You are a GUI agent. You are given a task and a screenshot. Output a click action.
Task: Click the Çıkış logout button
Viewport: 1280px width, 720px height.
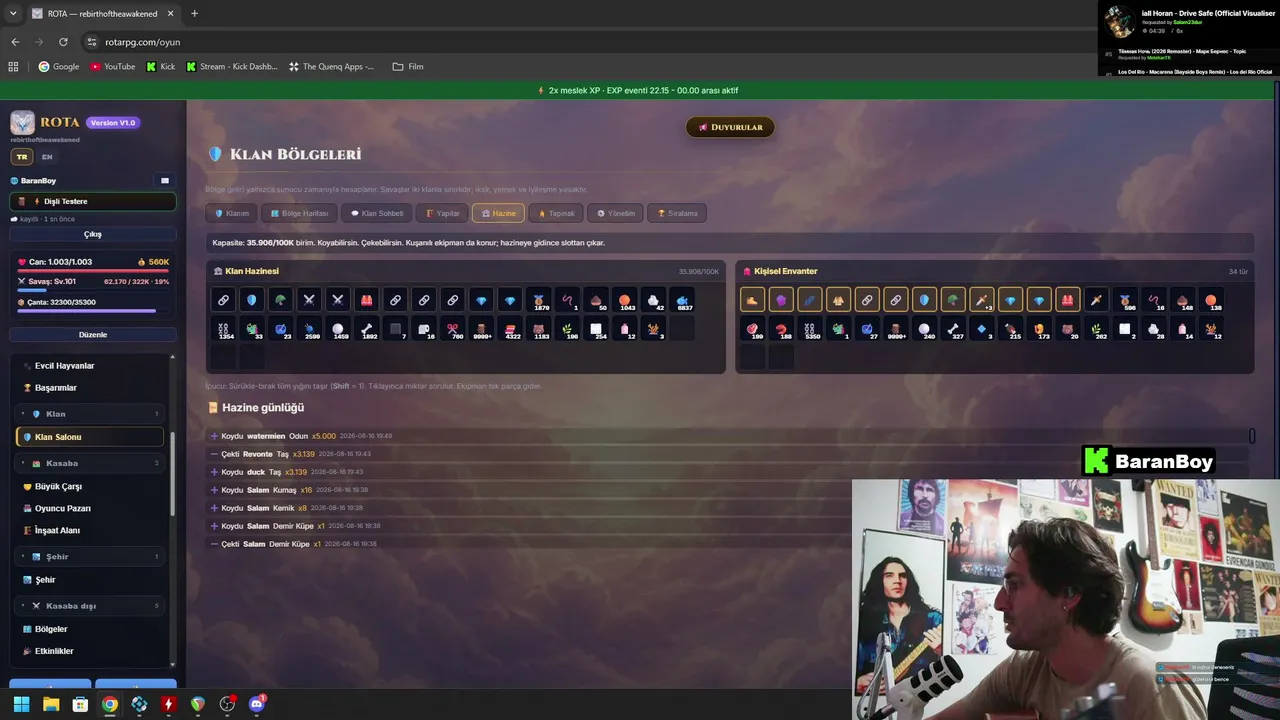click(x=93, y=234)
